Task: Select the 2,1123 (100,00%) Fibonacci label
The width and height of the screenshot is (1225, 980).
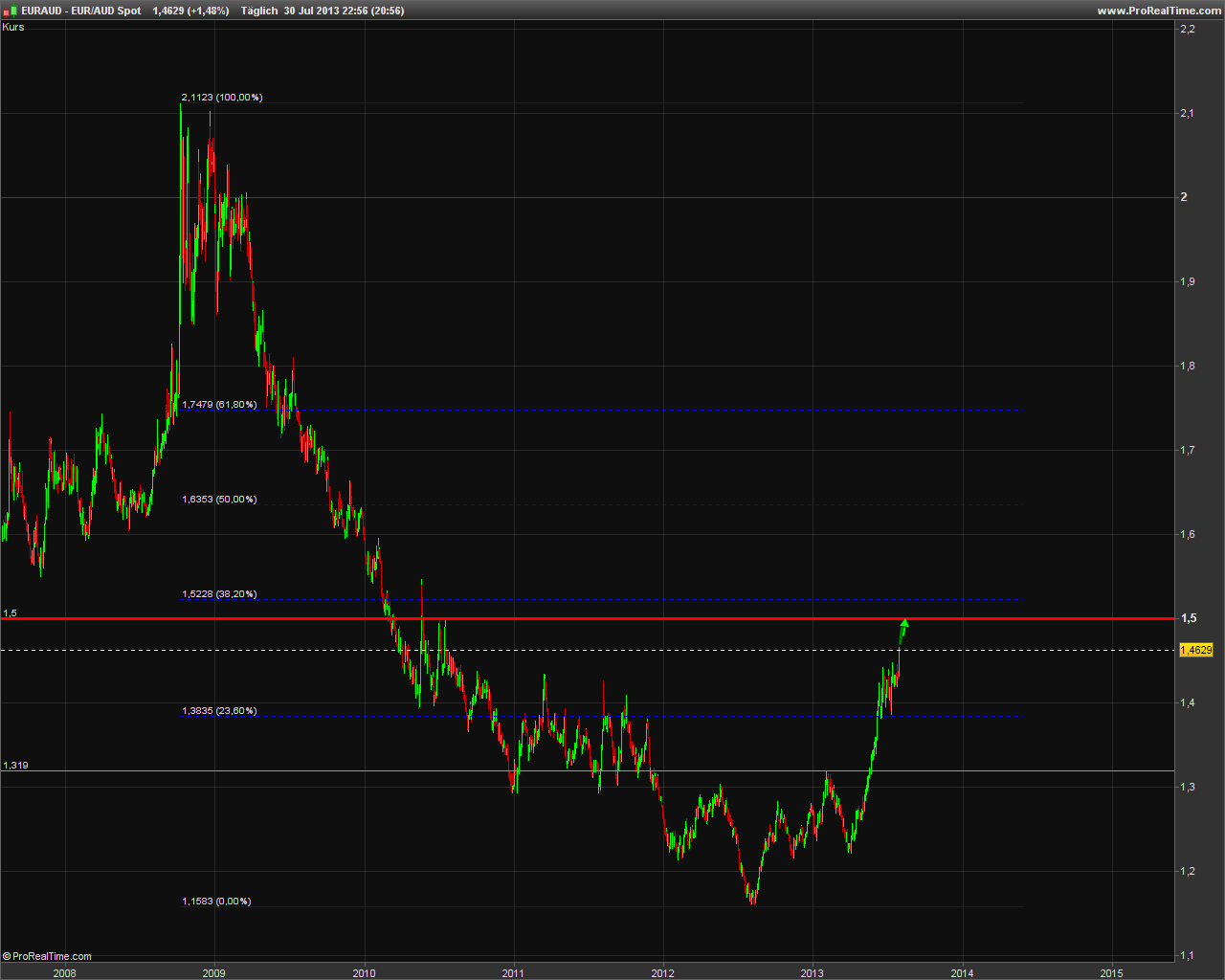Action: point(222,98)
